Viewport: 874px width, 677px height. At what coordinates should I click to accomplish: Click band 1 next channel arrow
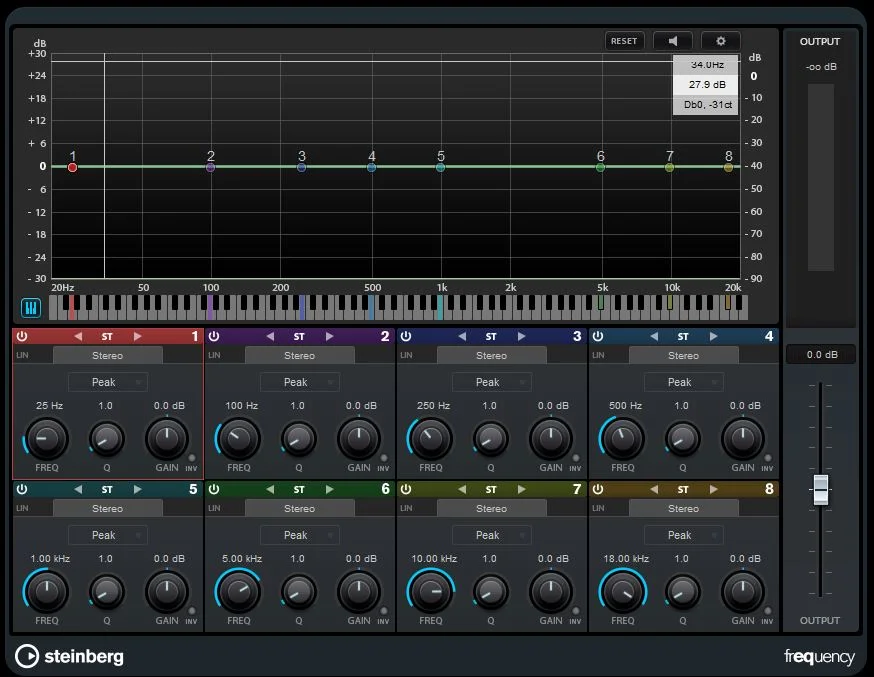137,337
